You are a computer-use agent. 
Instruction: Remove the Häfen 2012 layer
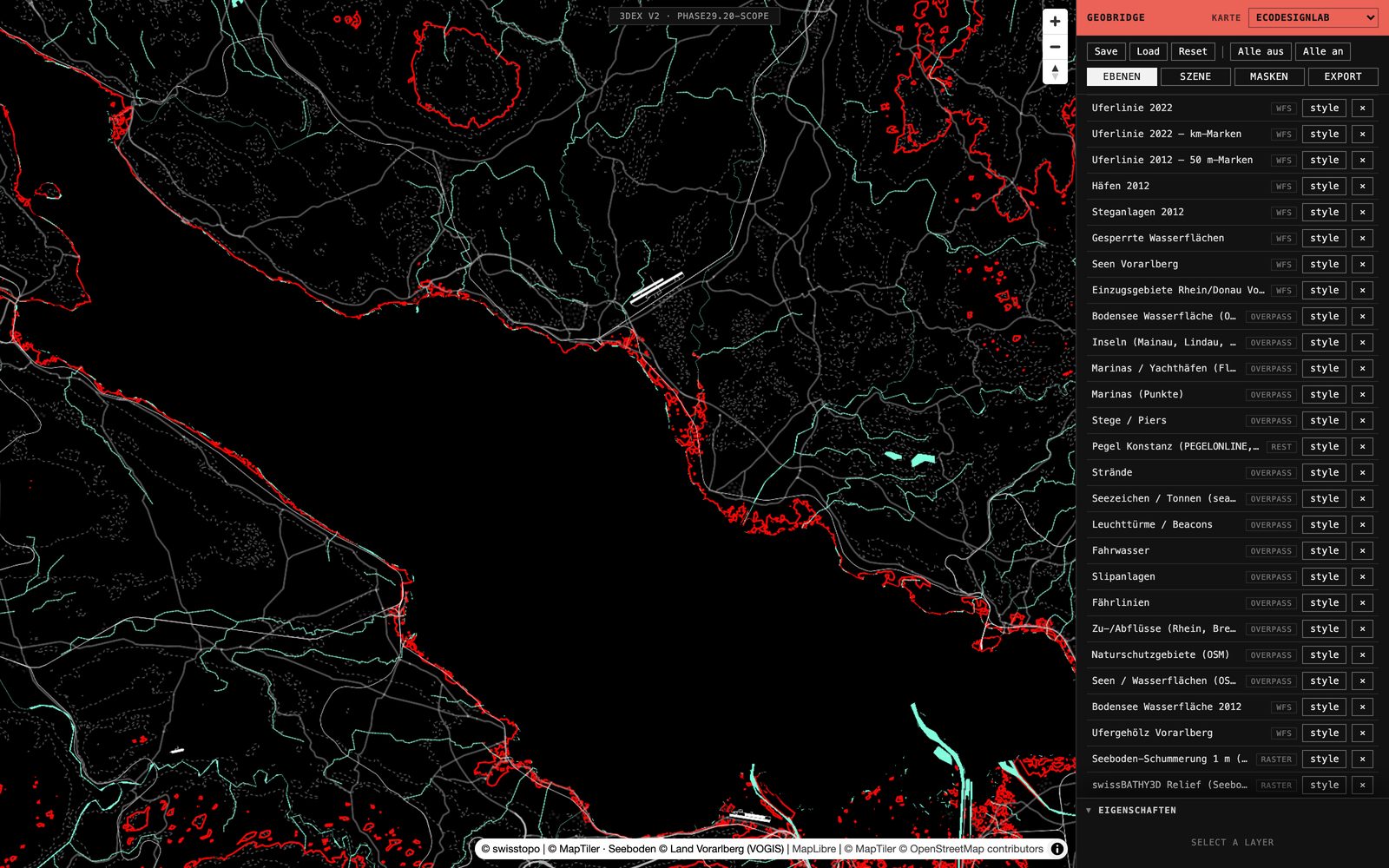tap(1362, 186)
